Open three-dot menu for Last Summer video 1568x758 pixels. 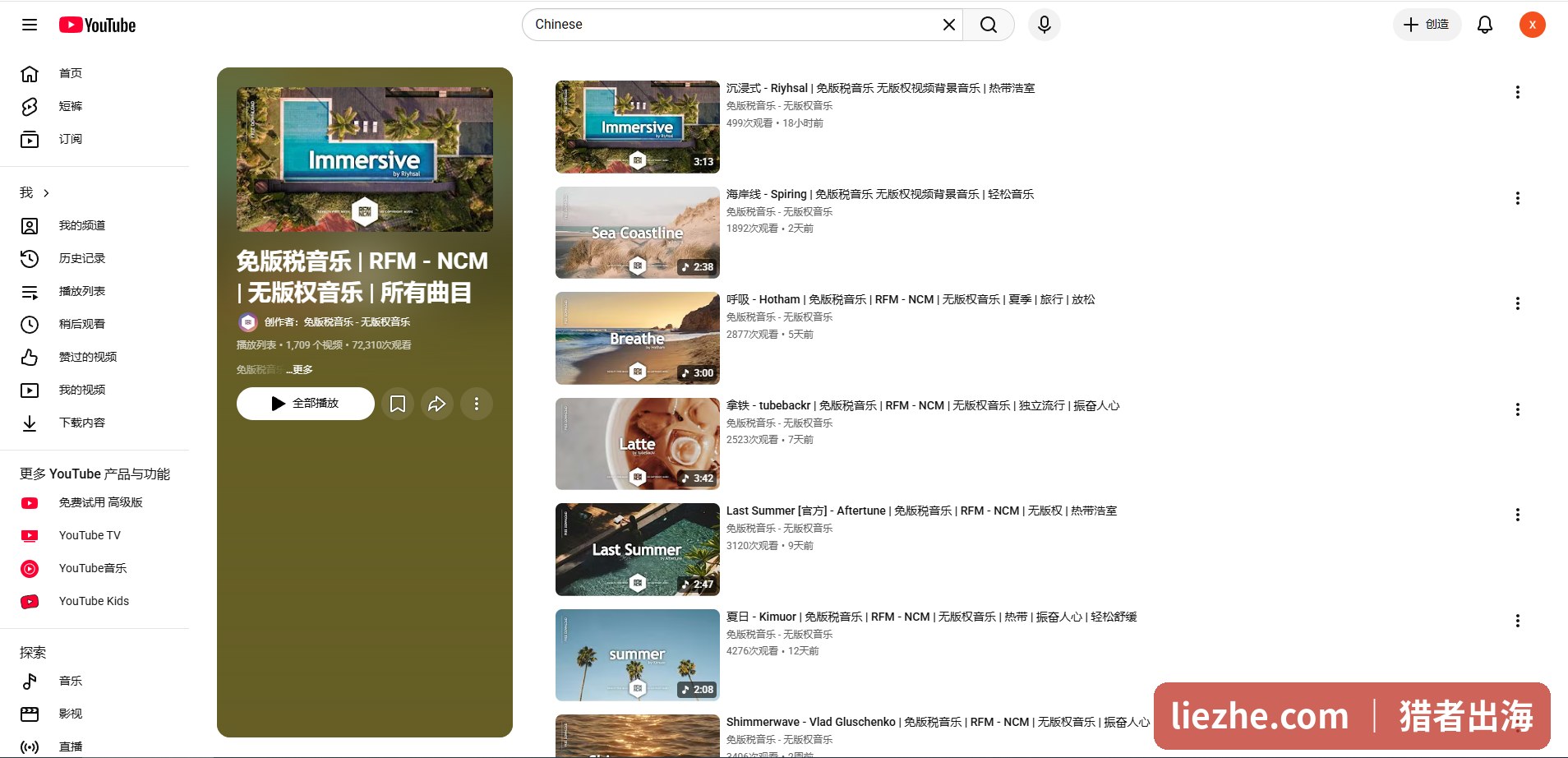(x=1518, y=515)
